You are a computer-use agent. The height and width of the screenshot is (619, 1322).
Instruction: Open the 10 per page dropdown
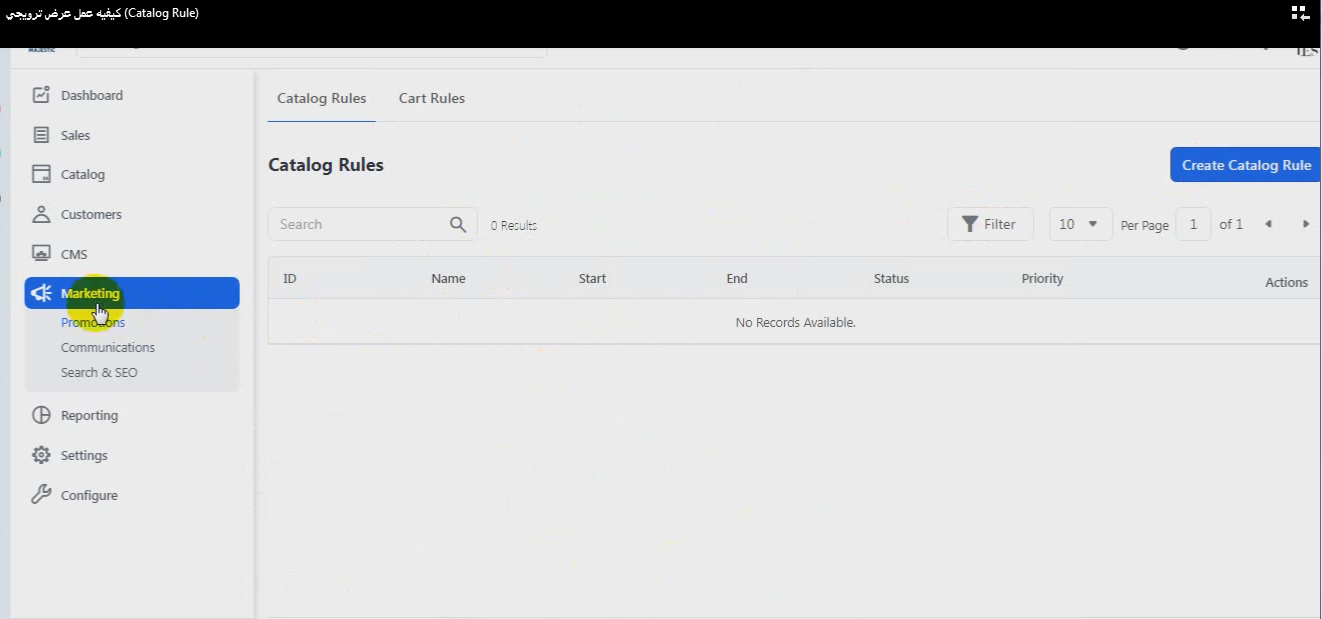pyautogui.click(x=1080, y=225)
